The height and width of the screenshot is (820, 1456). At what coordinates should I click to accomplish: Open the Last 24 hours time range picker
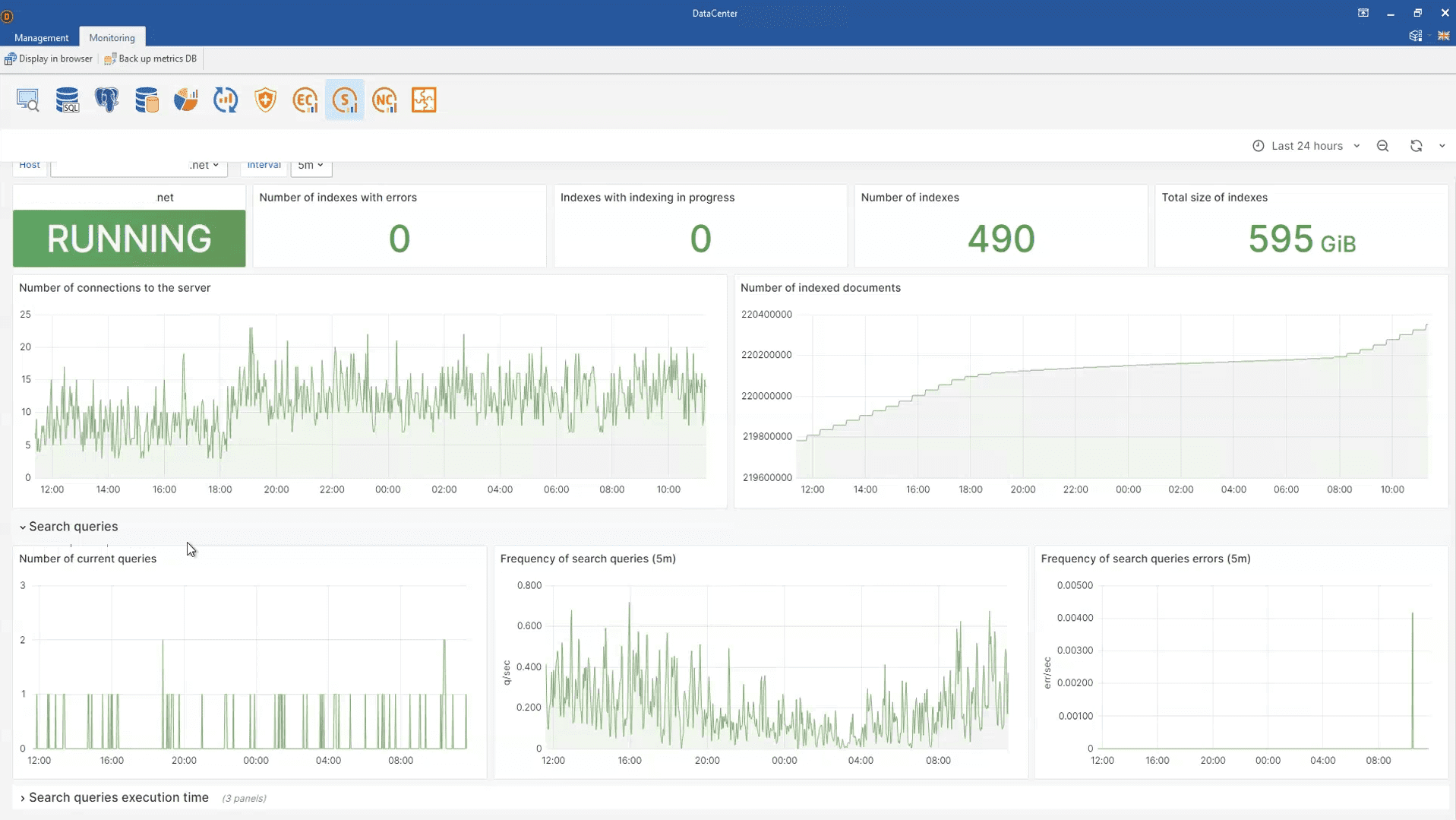coord(1306,146)
